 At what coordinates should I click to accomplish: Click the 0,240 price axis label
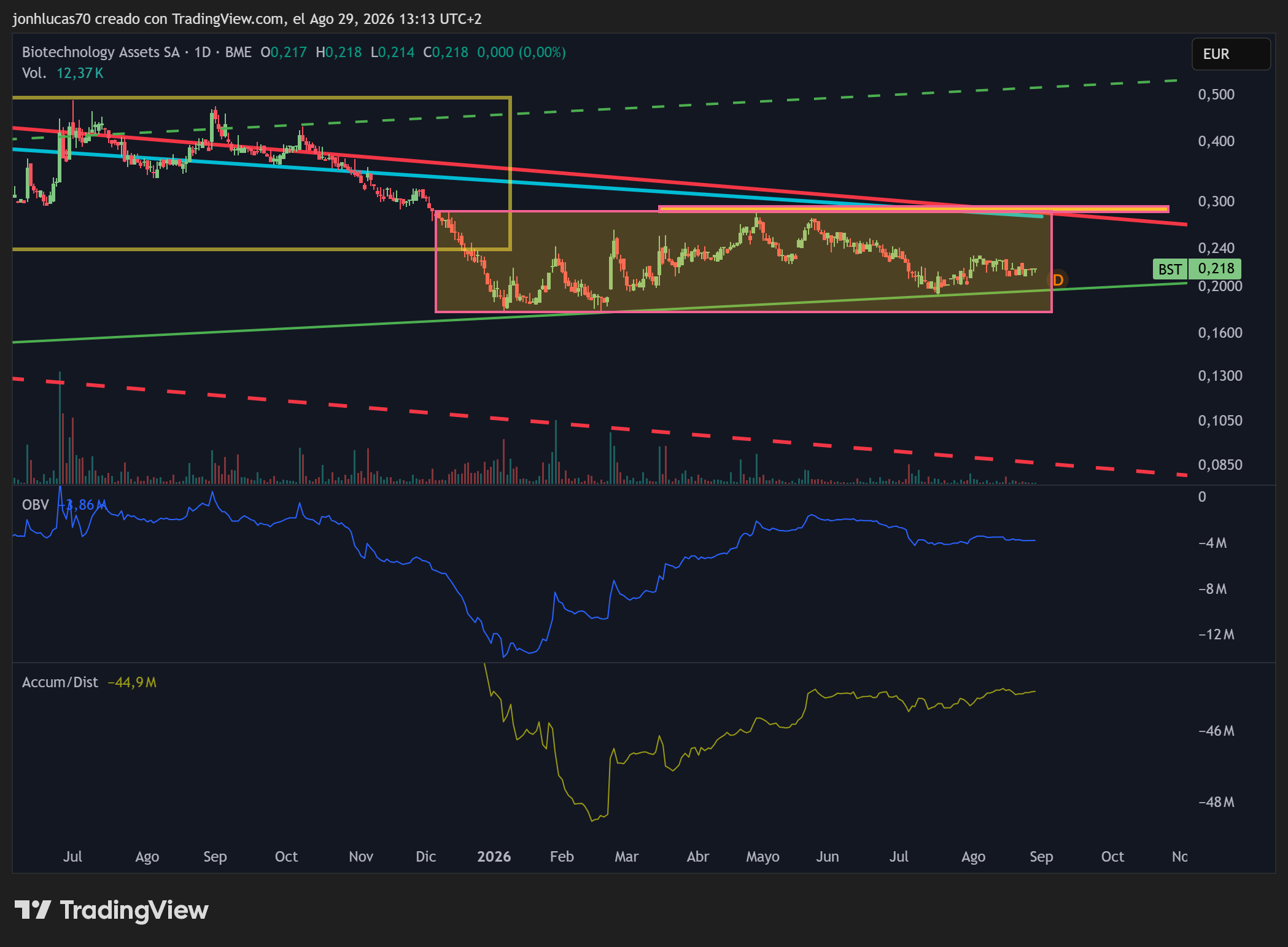tap(1216, 248)
